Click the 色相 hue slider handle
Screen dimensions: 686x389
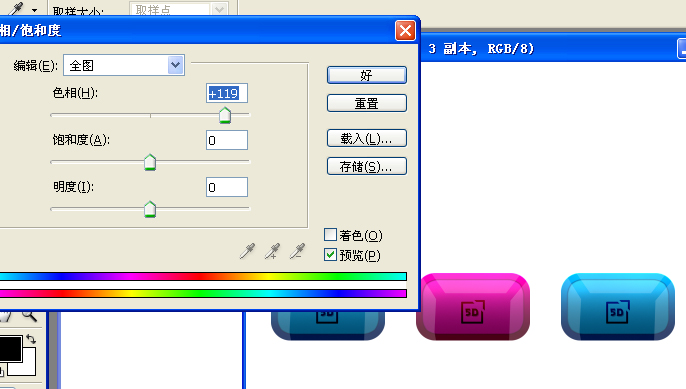225,116
